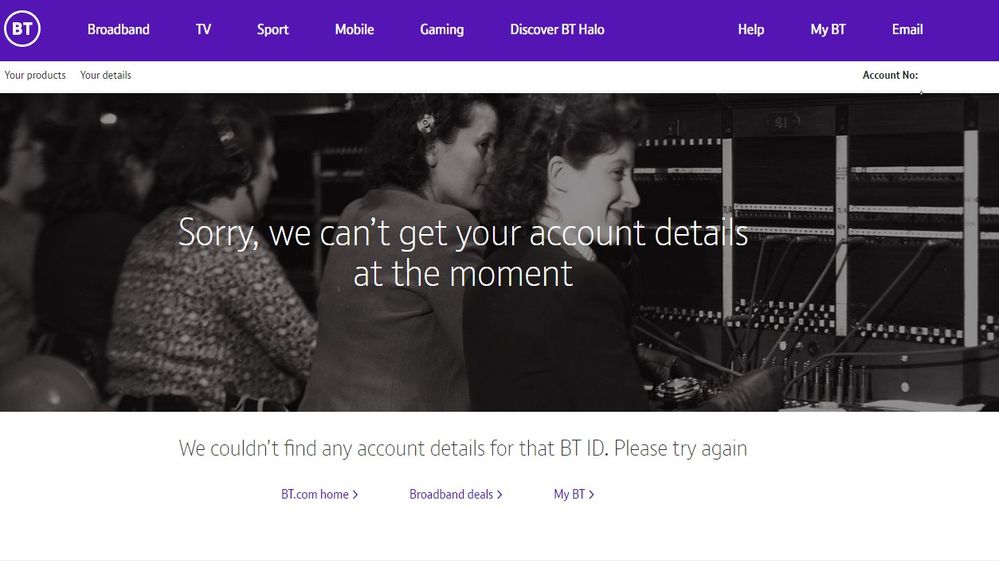Go to the Mobile section
The image size is (999, 567).
point(354,29)
